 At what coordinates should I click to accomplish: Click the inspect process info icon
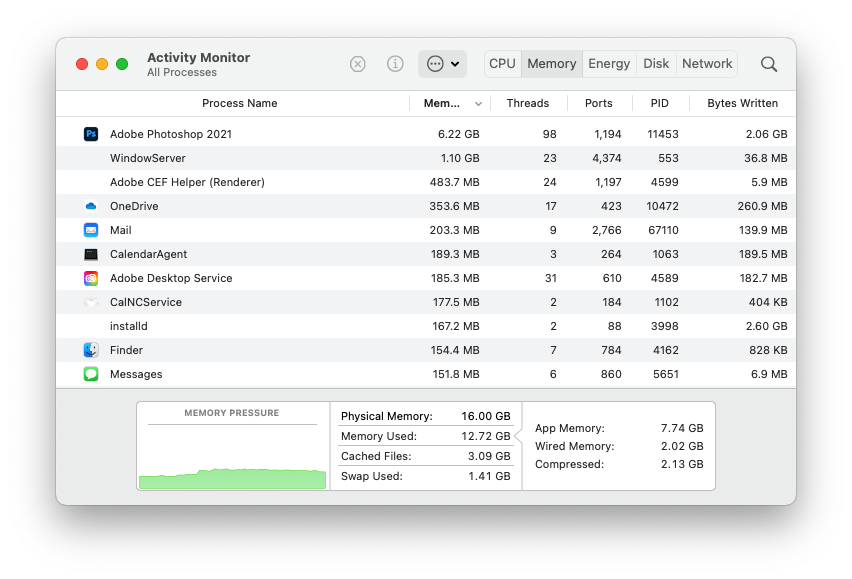(395, 64)
